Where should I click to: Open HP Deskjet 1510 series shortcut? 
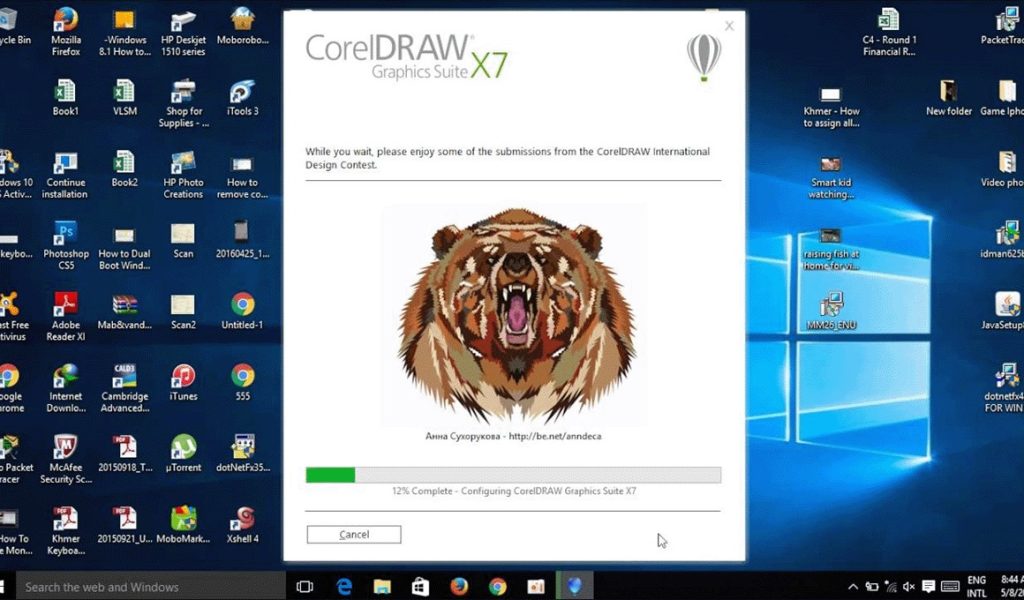[184, 31]
